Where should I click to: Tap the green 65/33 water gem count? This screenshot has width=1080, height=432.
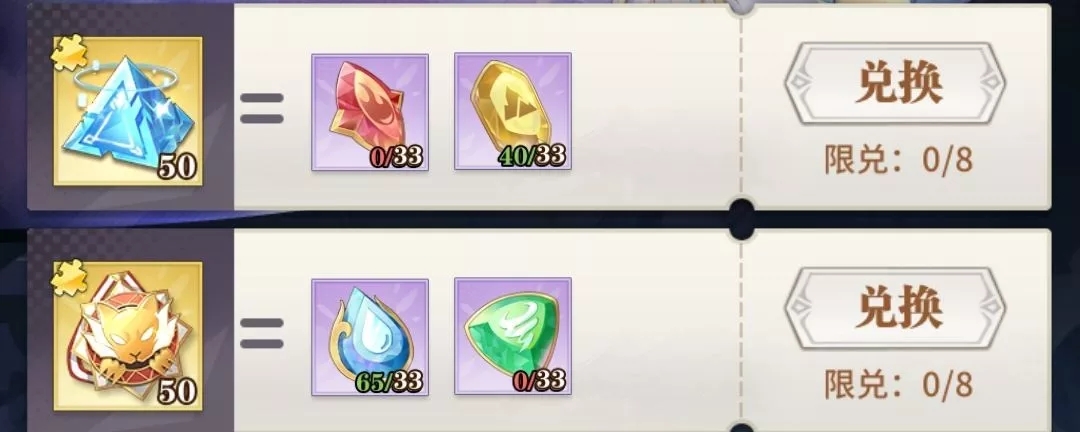pos(389,381)
